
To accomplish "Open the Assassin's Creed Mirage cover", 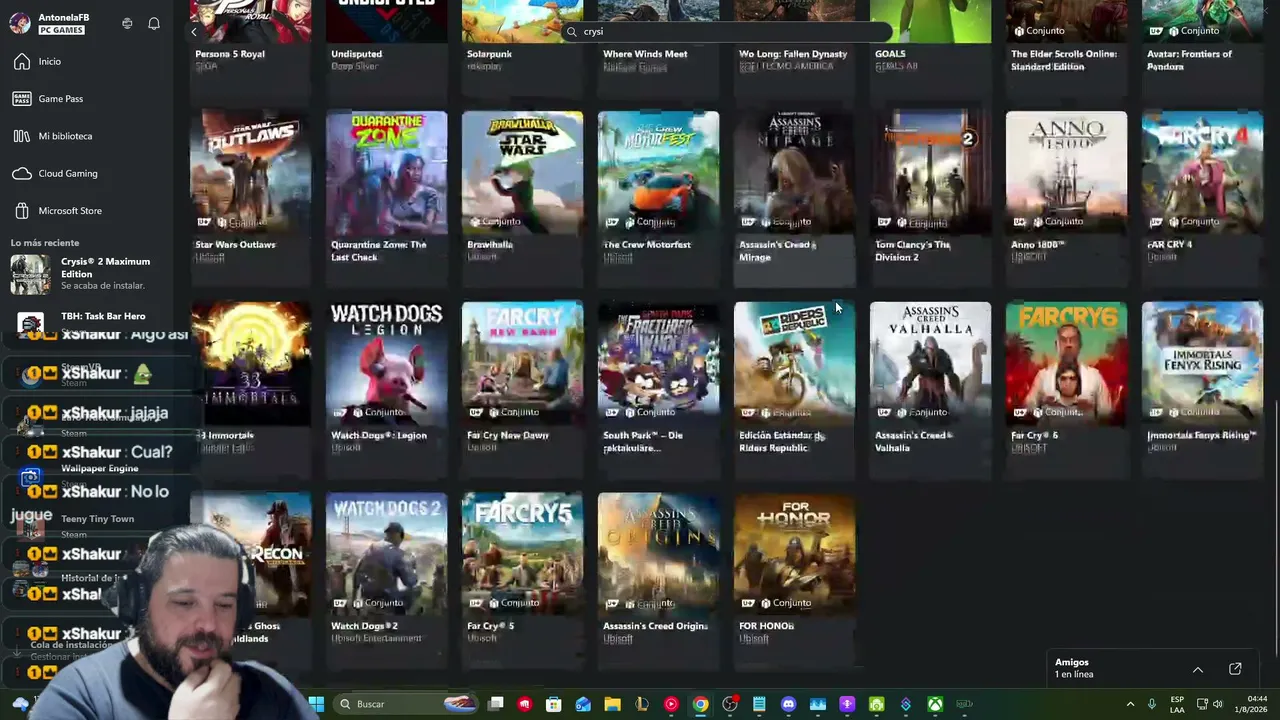I will [794, 172].
